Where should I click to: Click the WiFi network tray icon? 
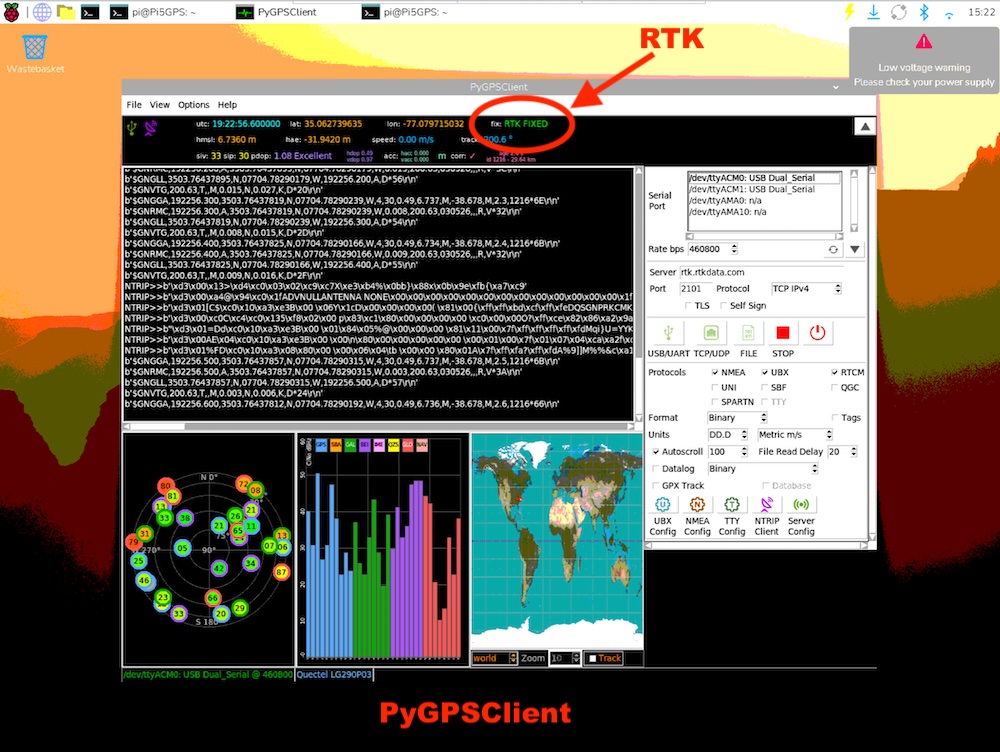click(x=949, y=13)
